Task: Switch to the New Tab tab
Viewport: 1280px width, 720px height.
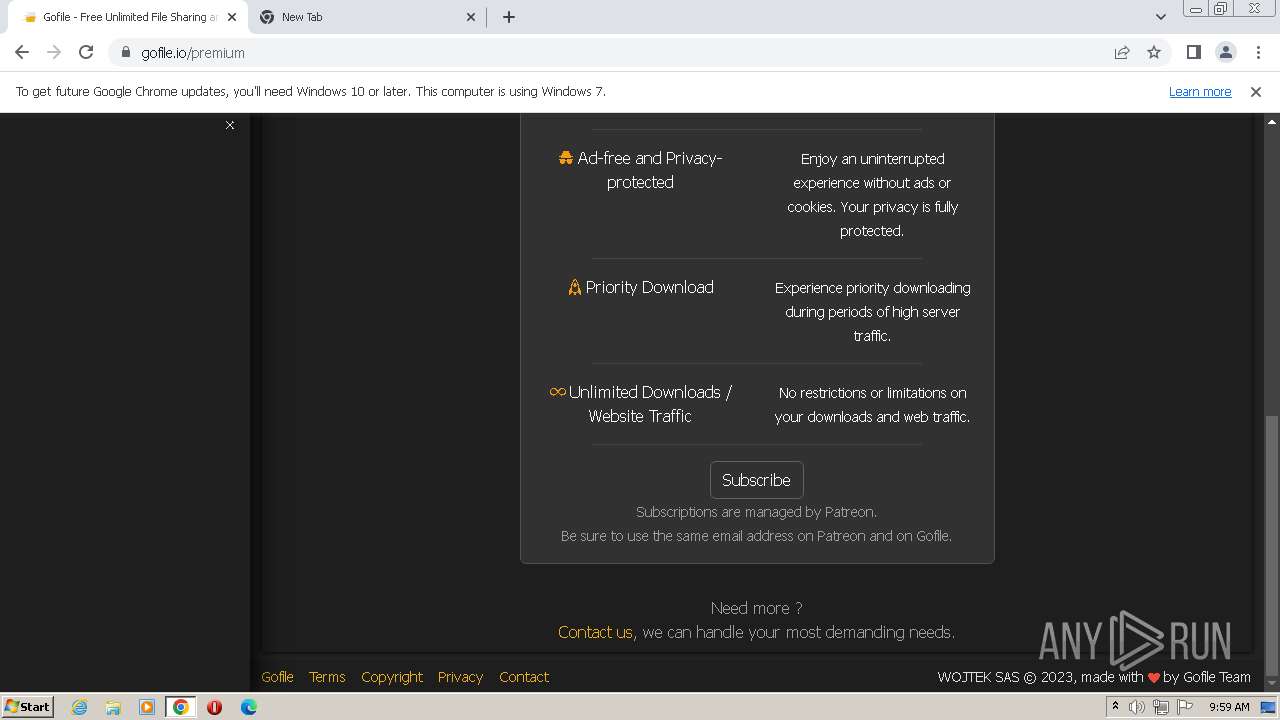Action: coord(367,17)
